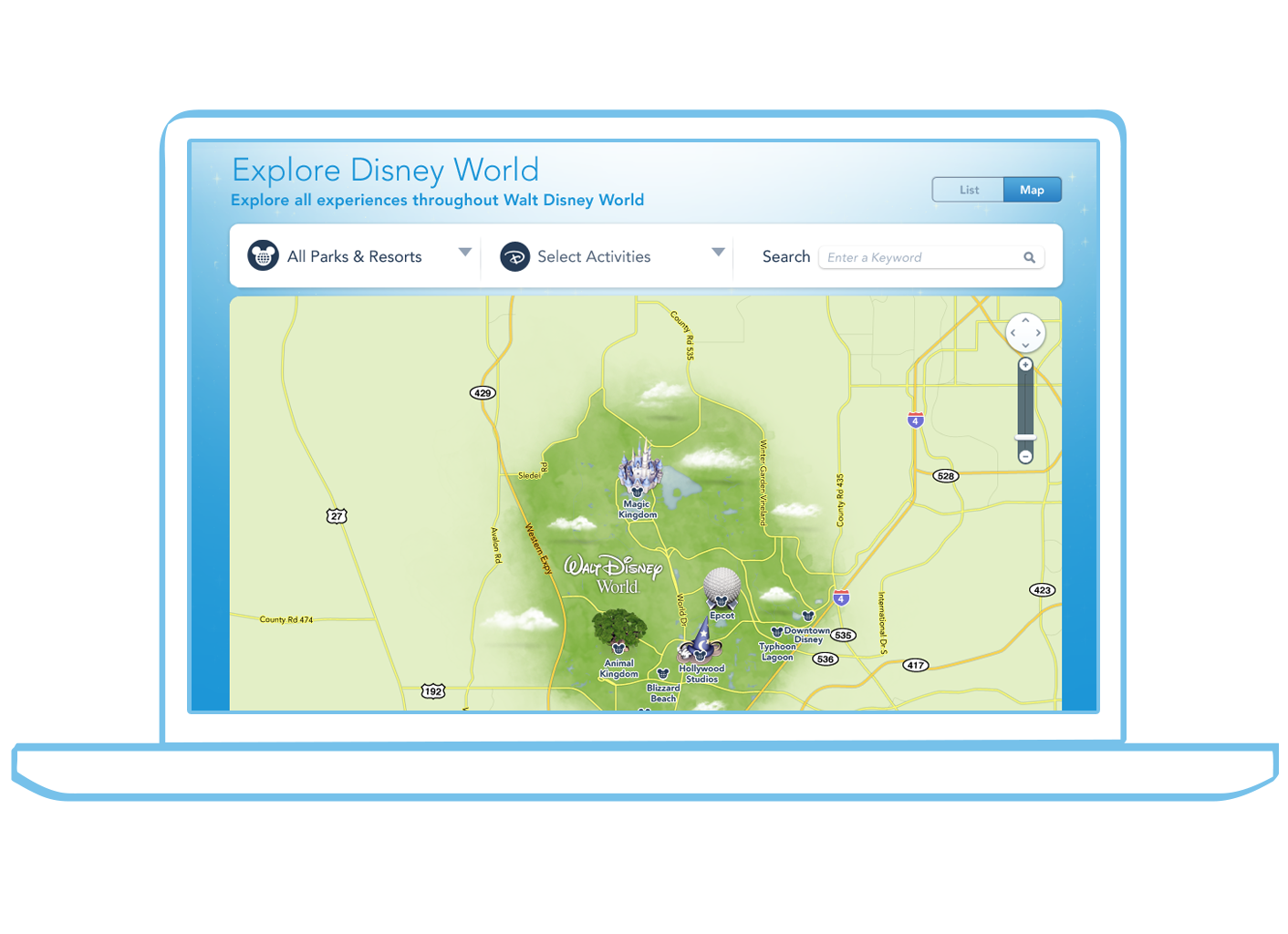Pan the map right arrow
1288x934 pixels.
(x=1038, y=333)
